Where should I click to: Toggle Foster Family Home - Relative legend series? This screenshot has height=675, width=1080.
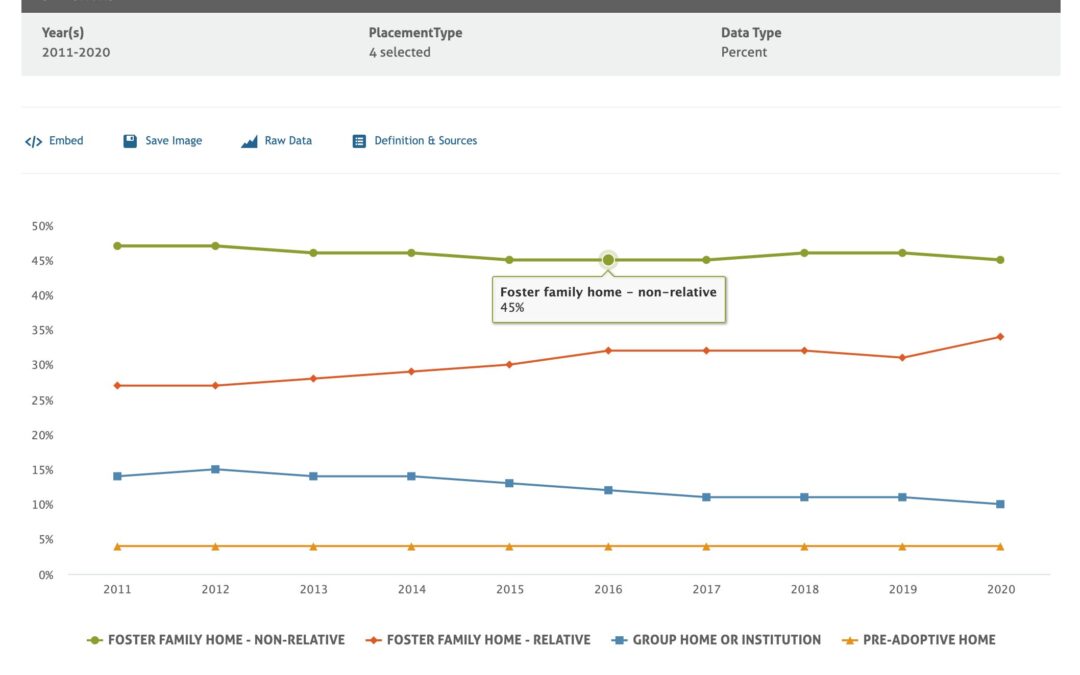click(488, 640)
